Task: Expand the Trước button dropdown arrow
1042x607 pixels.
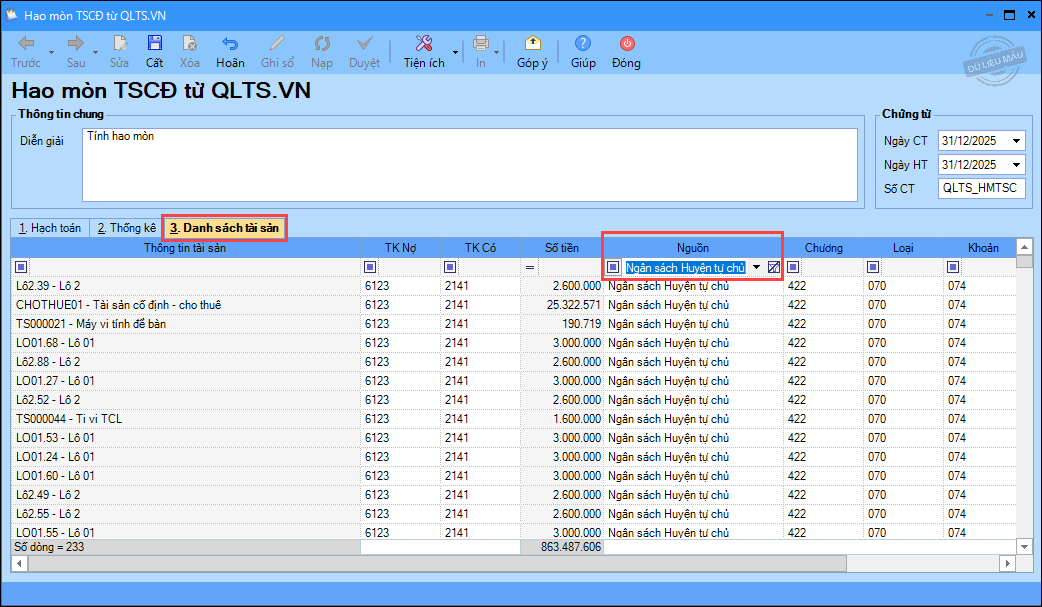Action: [x=52, y=52]
